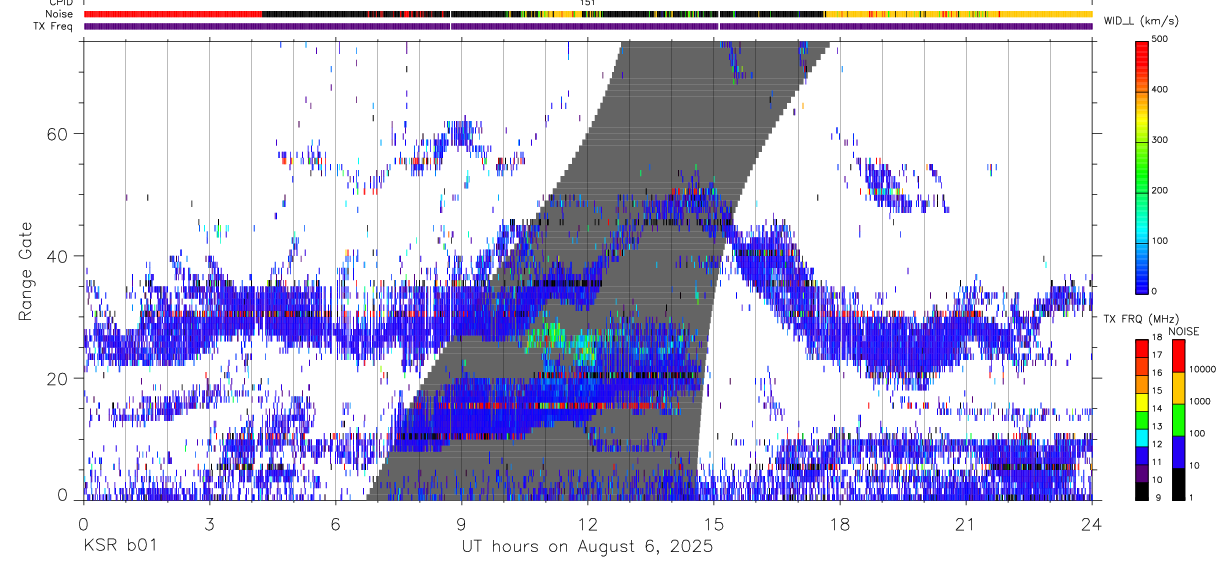Image resolution: width=1228 pixels, height=567 pixels.
Task: Click the '10000' tick on NOISE scale
Action: pos(1203,369)
